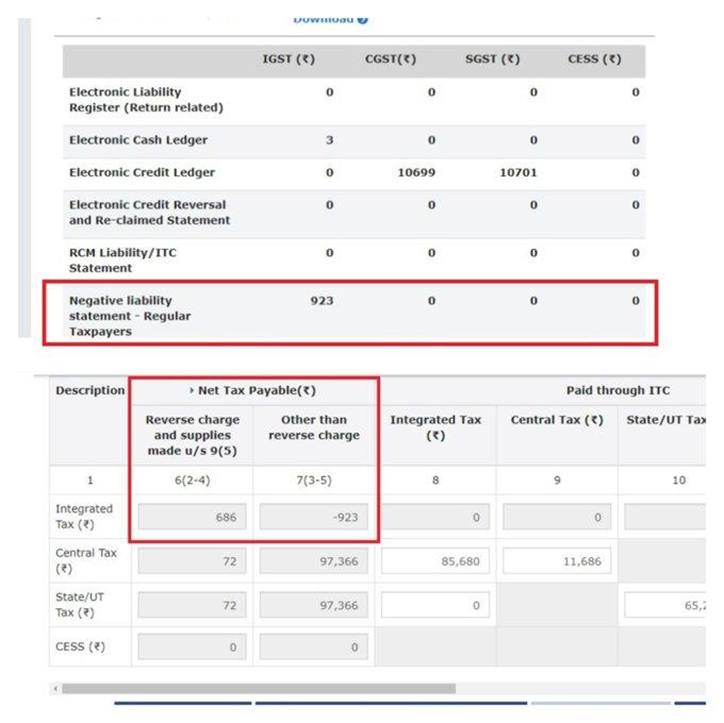Click CGST value 10699 in Credit Ledger
The image size is (724, 723).
pyautogui.click(x=416, y=173)
